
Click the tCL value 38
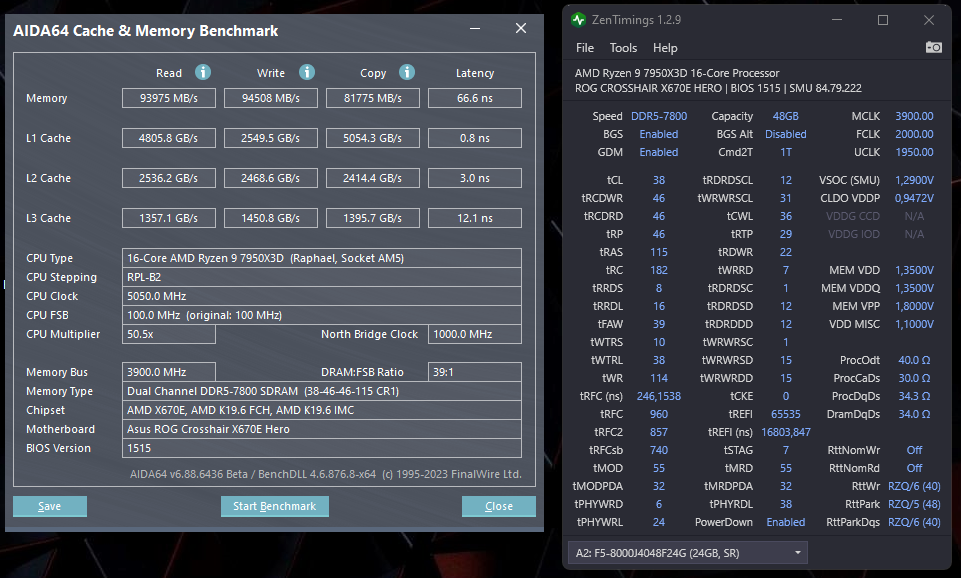coord(659,180)
